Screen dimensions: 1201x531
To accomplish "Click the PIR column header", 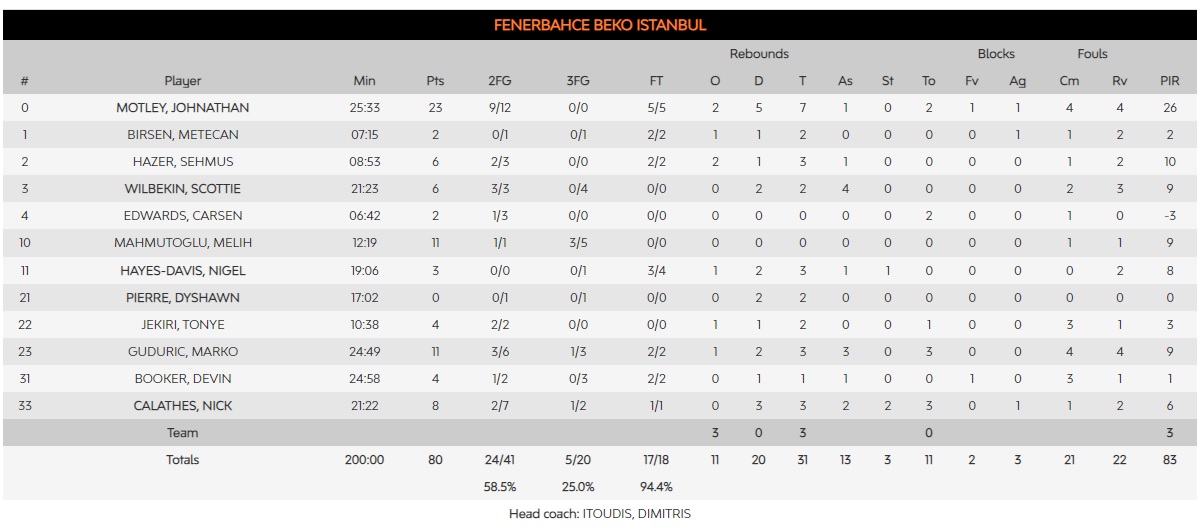I will point(1169,81).
